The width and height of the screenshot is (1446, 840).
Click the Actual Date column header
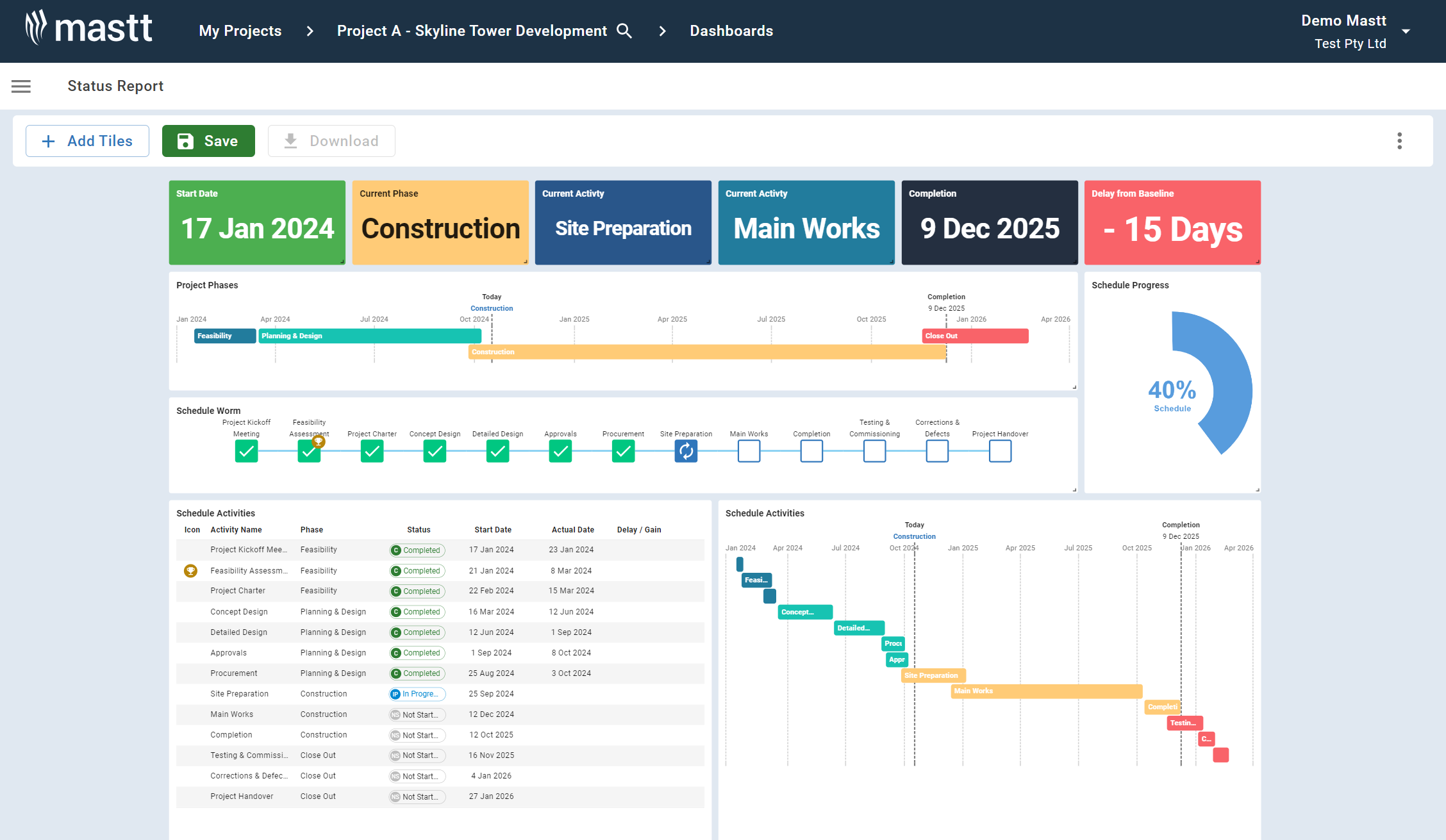pyautogui.click(x=573, y=530)
